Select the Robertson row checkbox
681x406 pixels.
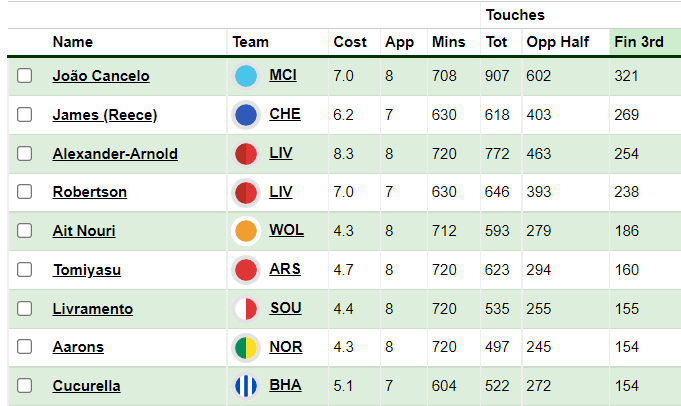tap(24, 191)
